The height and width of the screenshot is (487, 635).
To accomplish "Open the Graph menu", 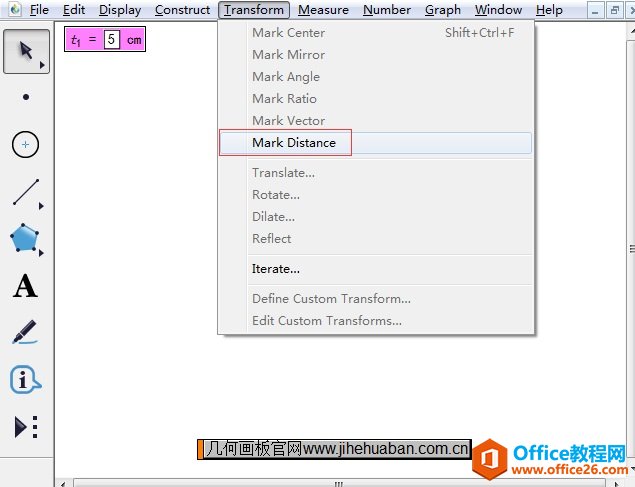I will coord(442,10).
